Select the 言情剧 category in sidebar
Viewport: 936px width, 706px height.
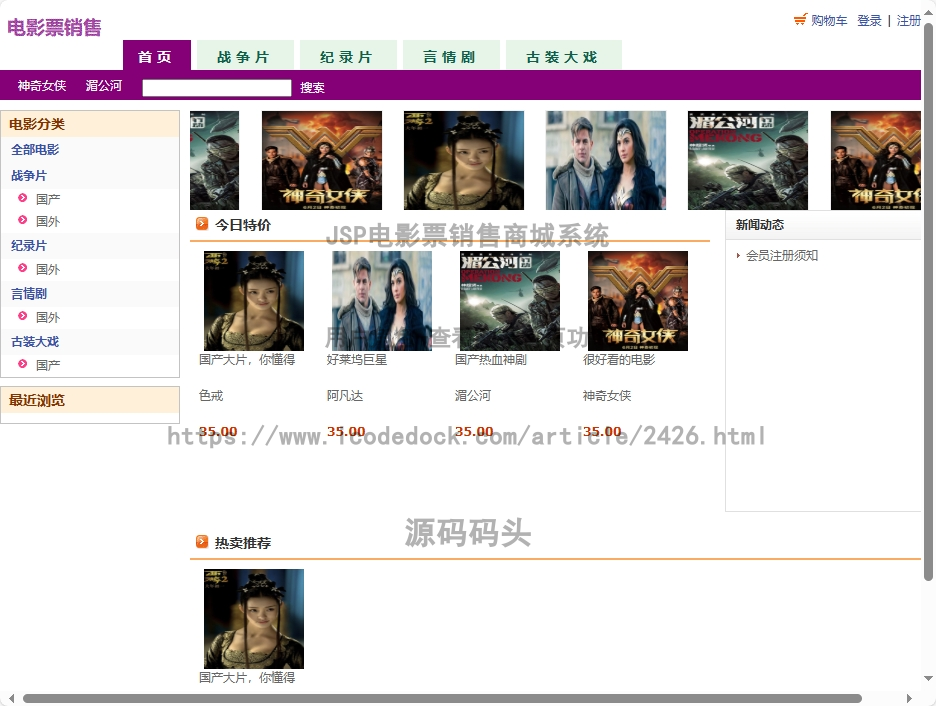tap(29, 294)
